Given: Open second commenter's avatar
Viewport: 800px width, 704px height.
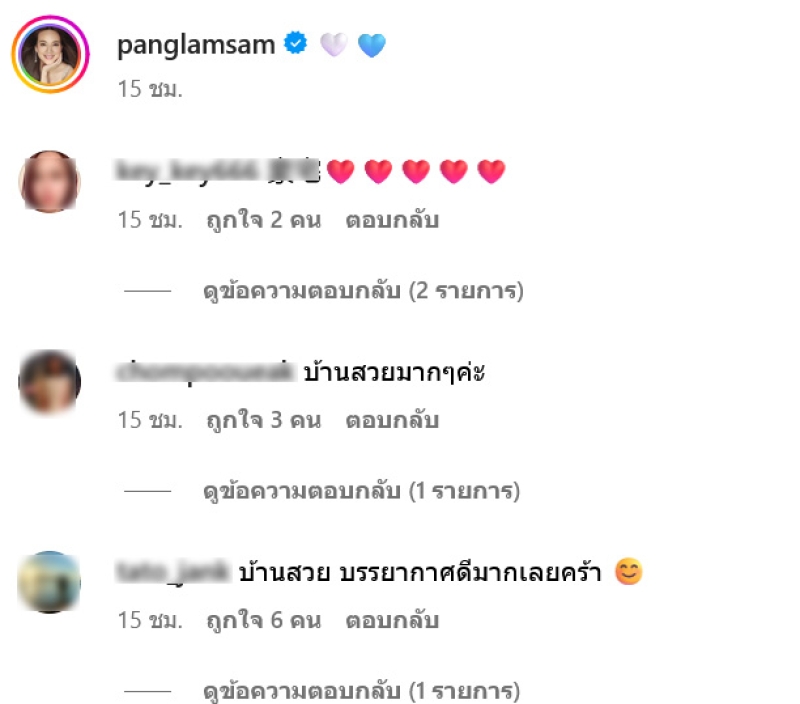Looking at the screenshot, I should pos(49,382).
